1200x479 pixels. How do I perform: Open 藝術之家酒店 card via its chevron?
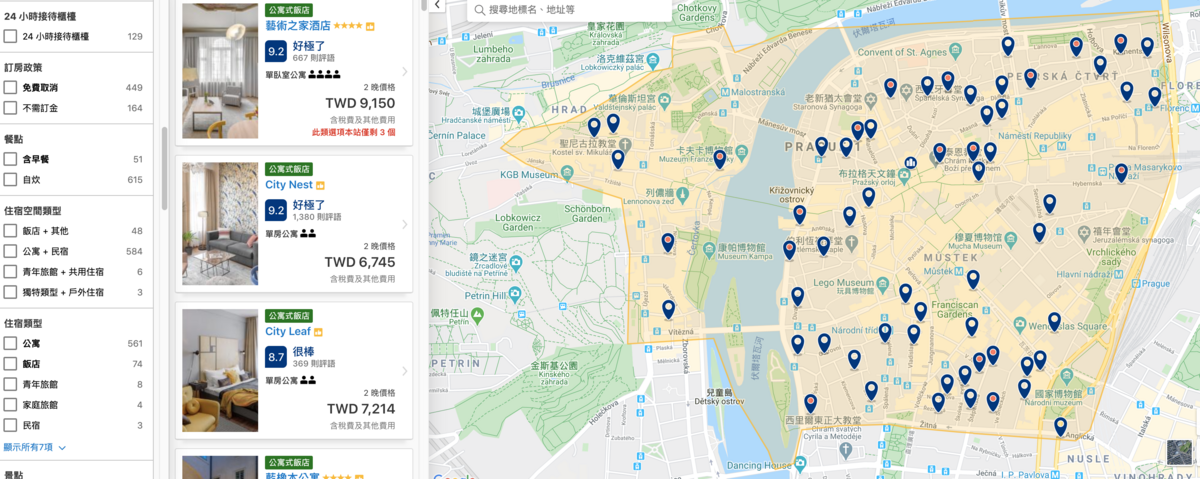click(404, 72)
